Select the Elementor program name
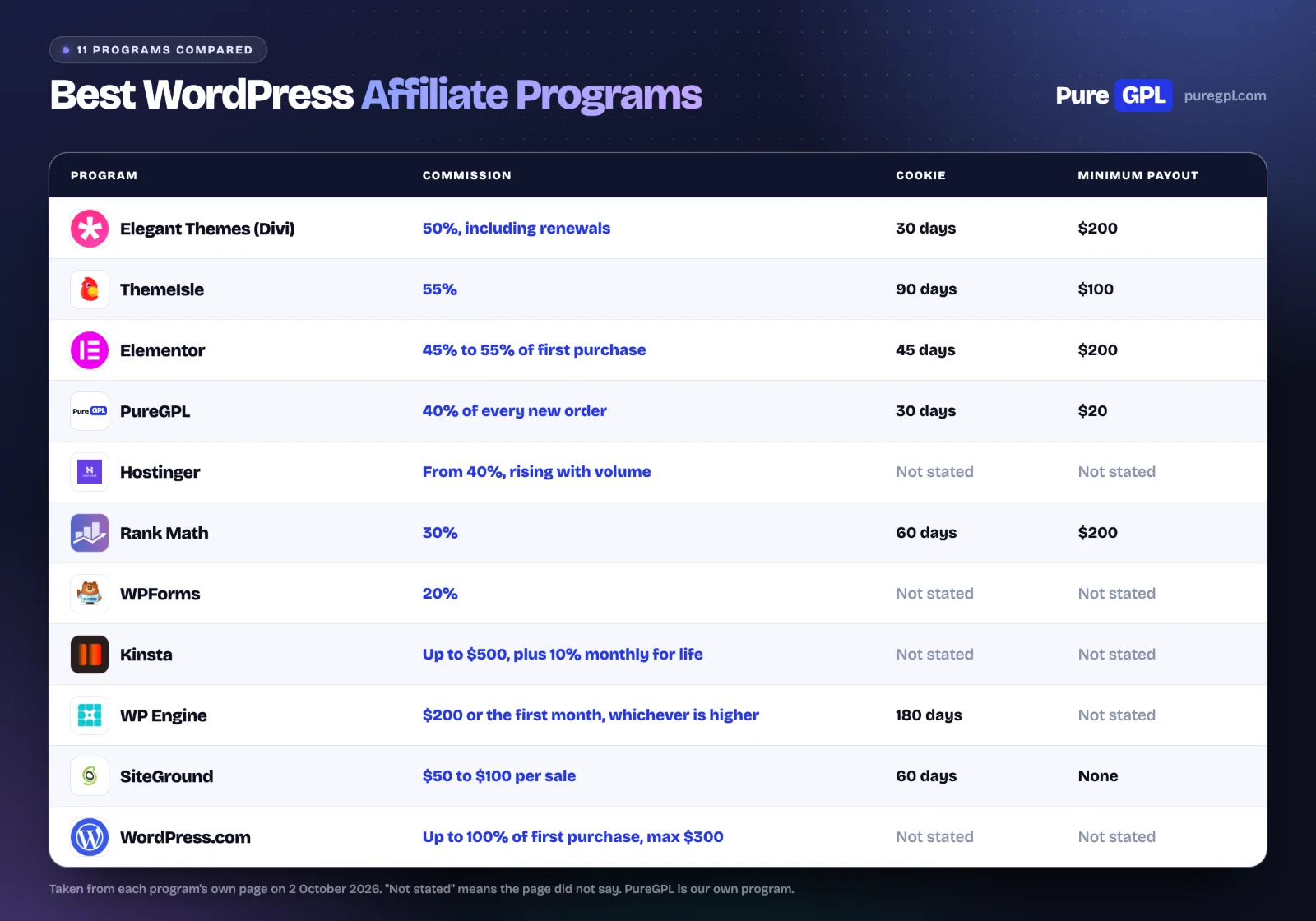1316x921 pixels. [162, 350]
